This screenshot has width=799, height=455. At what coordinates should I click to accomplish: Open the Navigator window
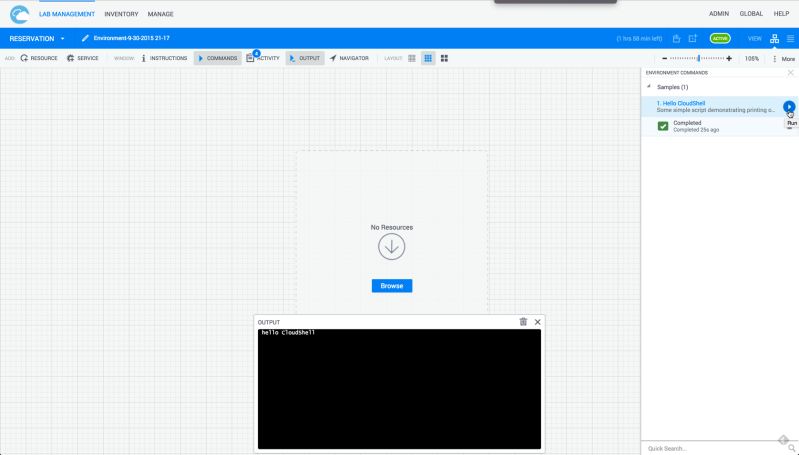349,58
